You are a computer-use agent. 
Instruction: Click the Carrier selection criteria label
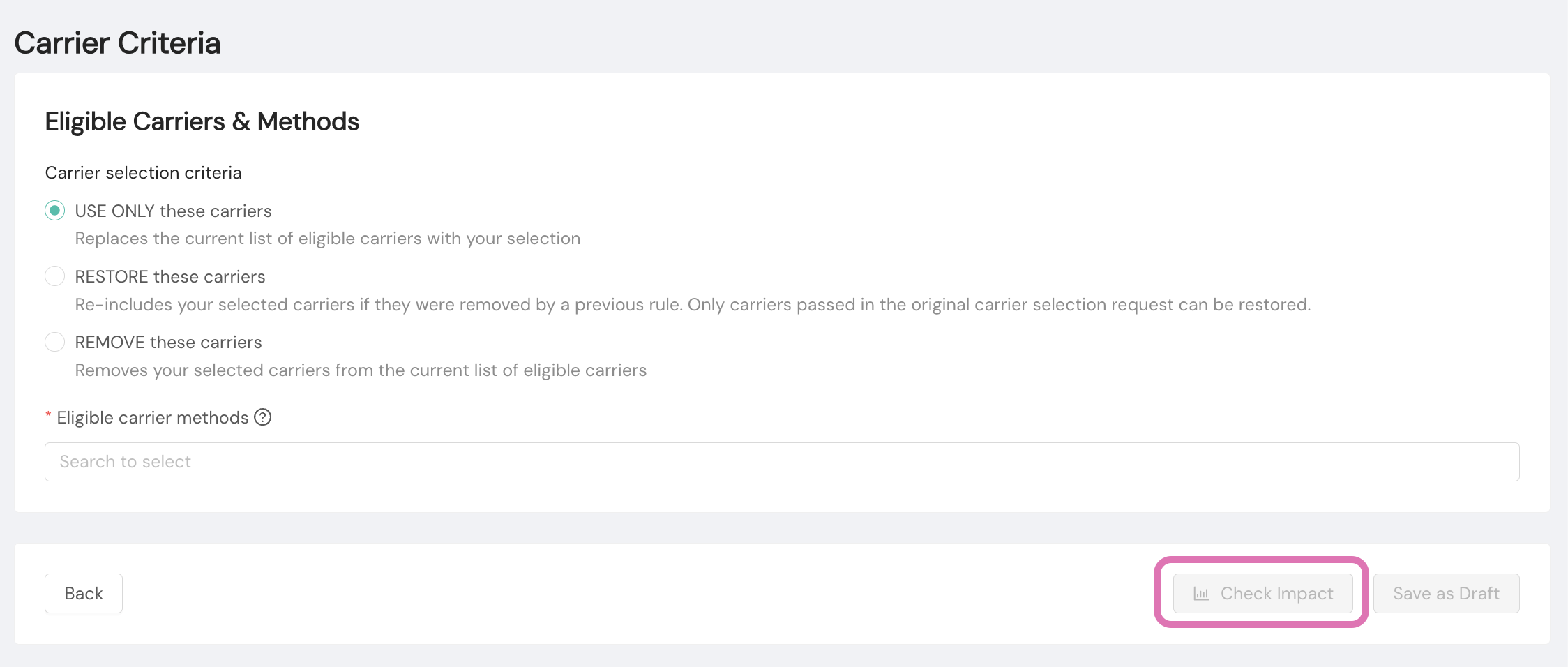point(143,172)
